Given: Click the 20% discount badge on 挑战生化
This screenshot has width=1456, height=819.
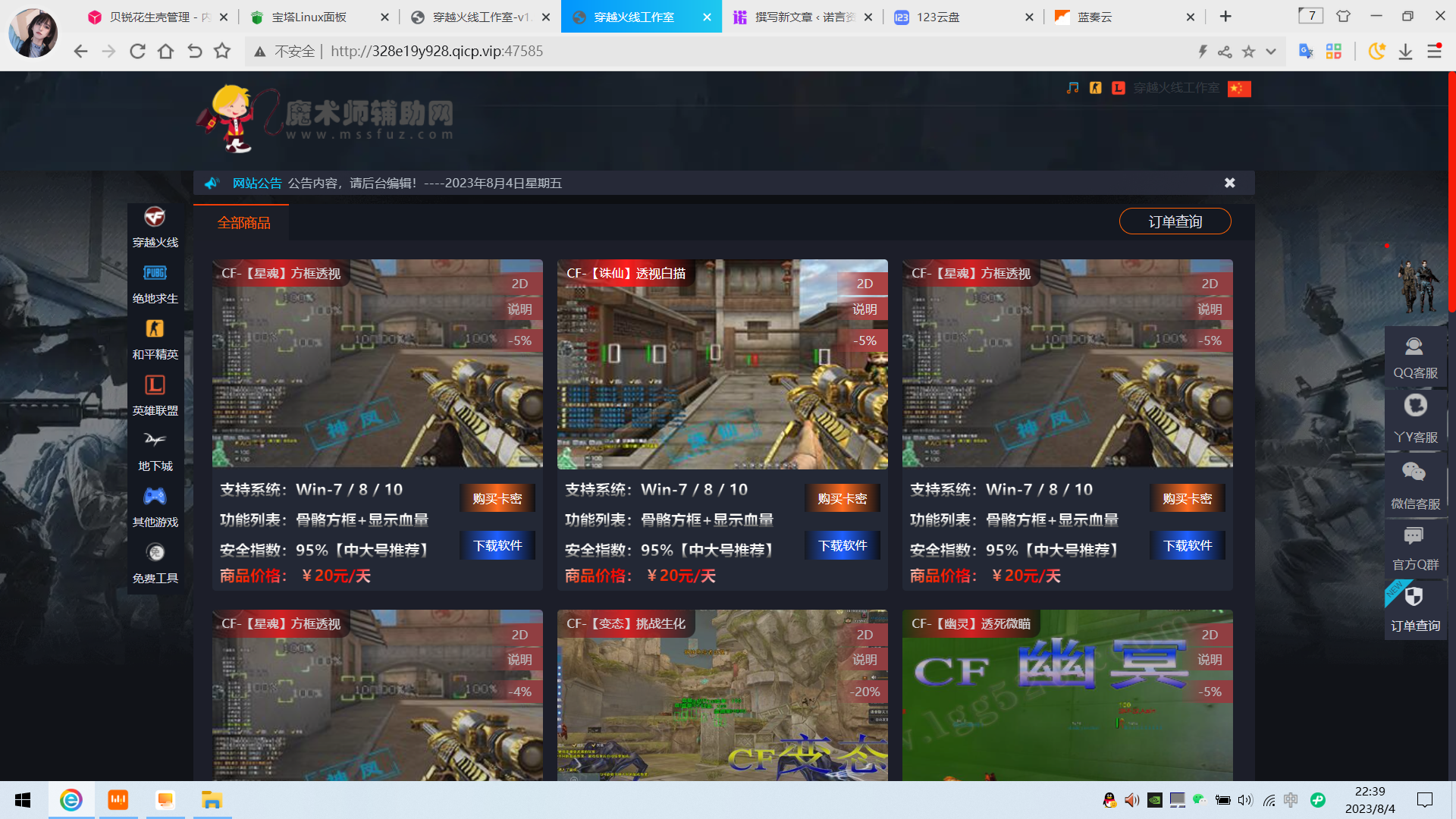Looking at the screenshot, I should pos(865,692).
